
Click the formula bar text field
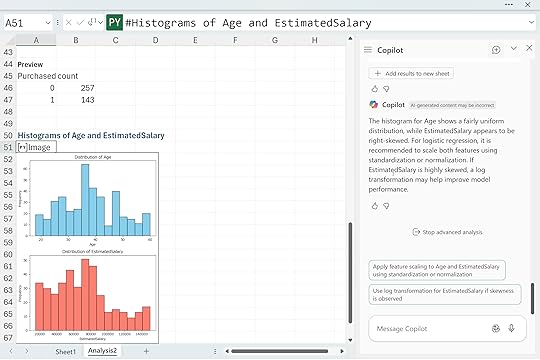[x=324, y=23]
